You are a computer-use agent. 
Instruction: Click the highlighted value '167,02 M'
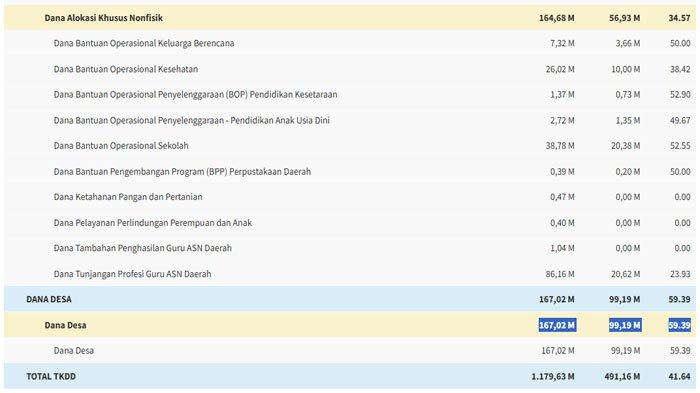tap(557, 325)
